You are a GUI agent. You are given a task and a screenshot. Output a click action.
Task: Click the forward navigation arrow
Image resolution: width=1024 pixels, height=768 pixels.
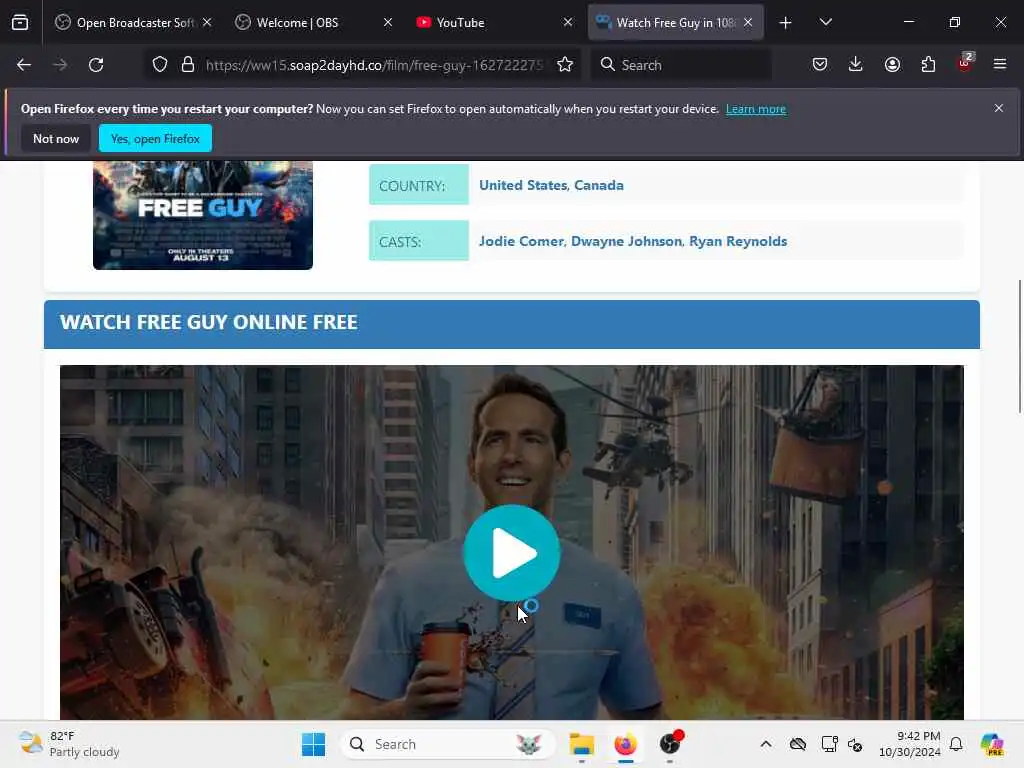(59, 65)
